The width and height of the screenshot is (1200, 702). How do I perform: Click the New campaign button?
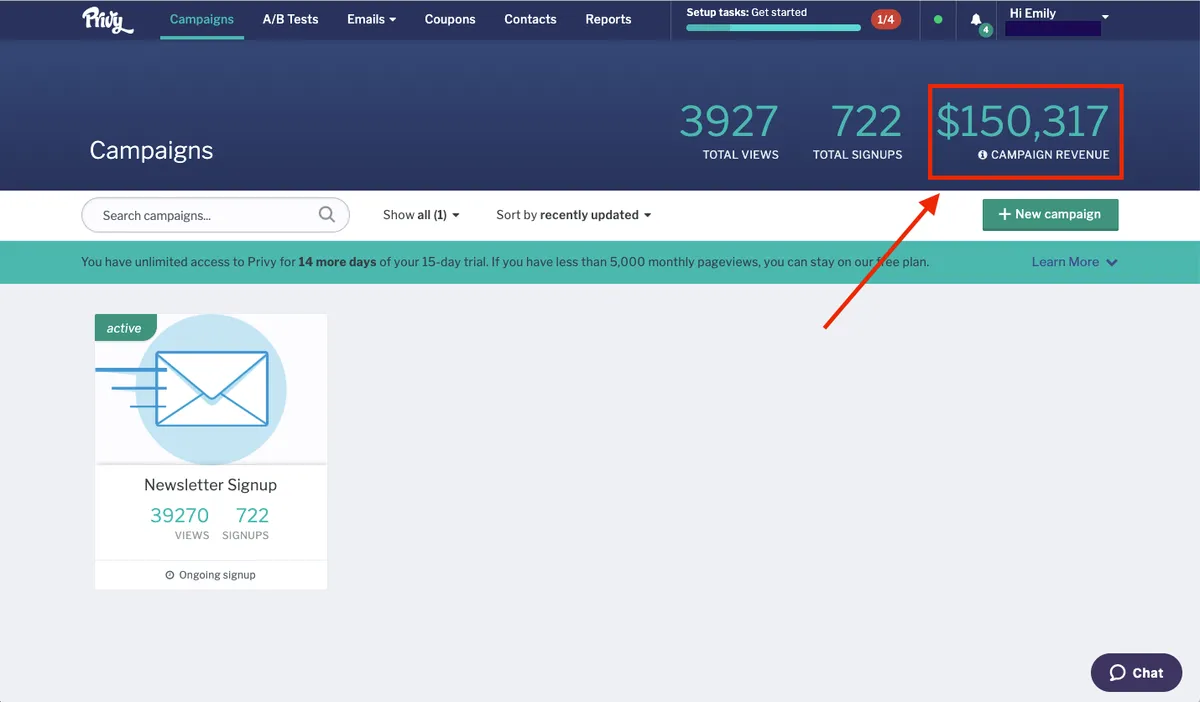(x=1050, y=214)
